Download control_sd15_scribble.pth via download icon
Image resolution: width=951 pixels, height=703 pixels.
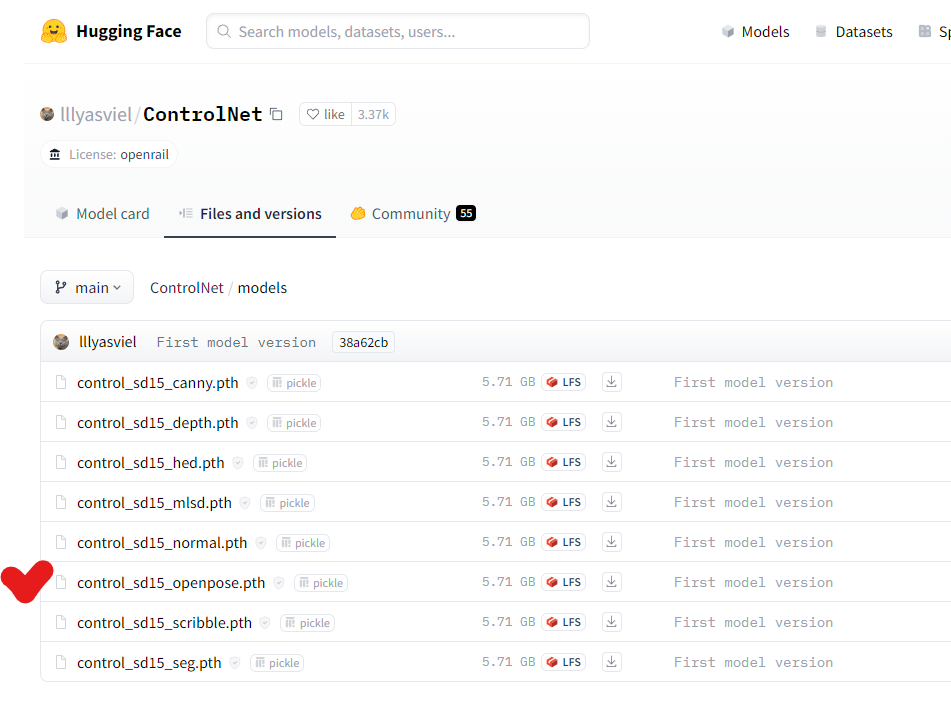point(611,622)
